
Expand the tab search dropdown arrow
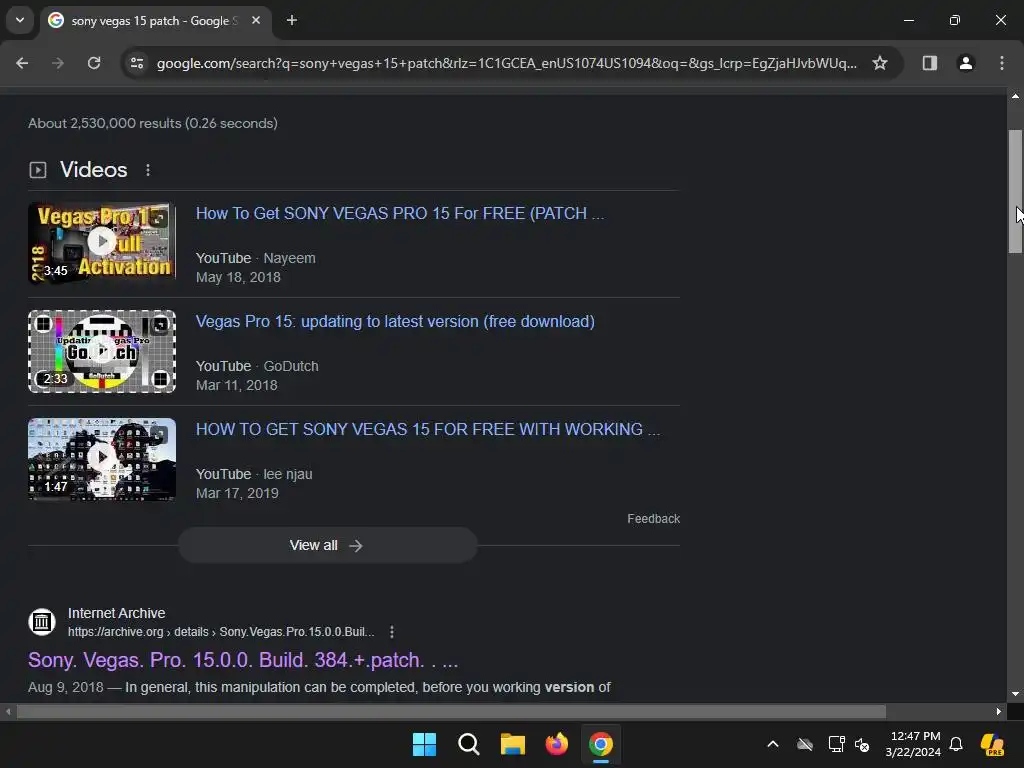pyautogui.click(x=20, y=20)
